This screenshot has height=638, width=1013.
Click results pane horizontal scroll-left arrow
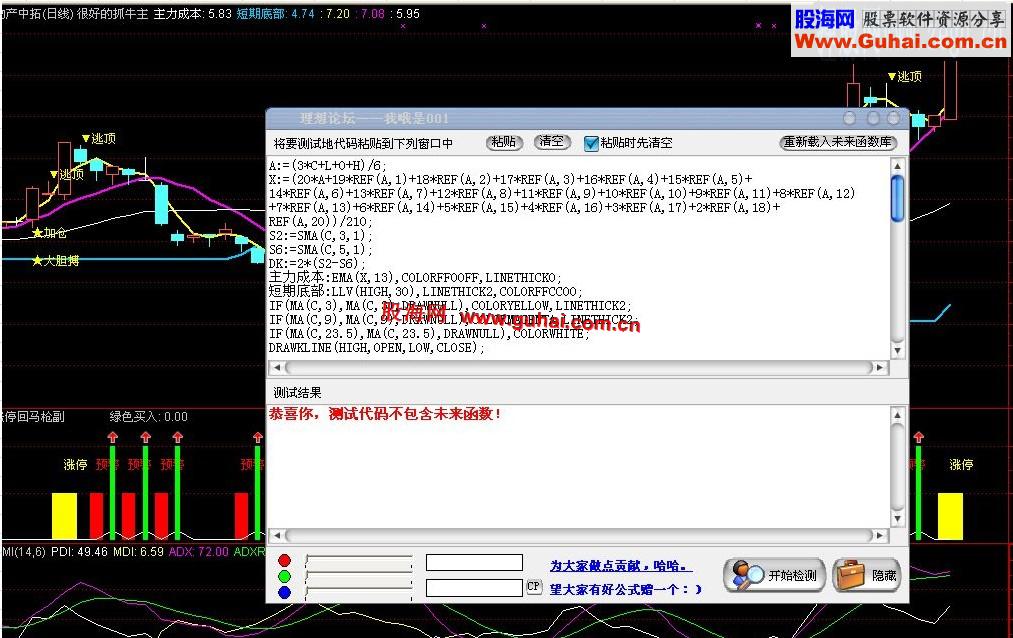pyautogui.click(x=277, y=535)
